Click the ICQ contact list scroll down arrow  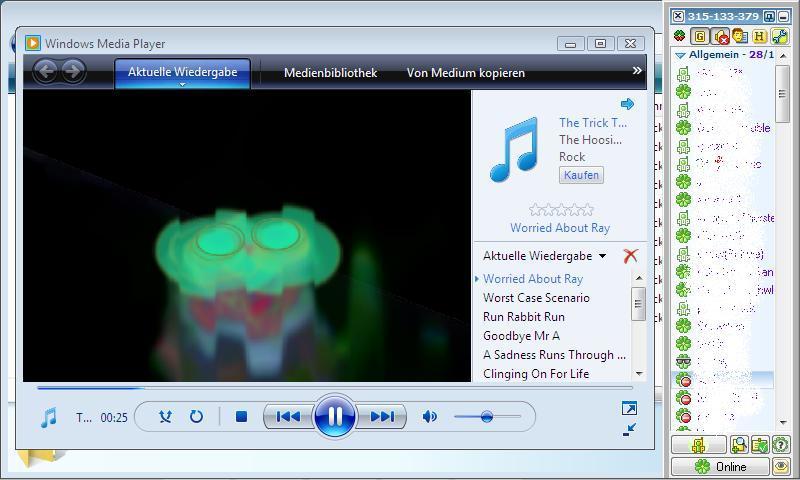[783, 422]
